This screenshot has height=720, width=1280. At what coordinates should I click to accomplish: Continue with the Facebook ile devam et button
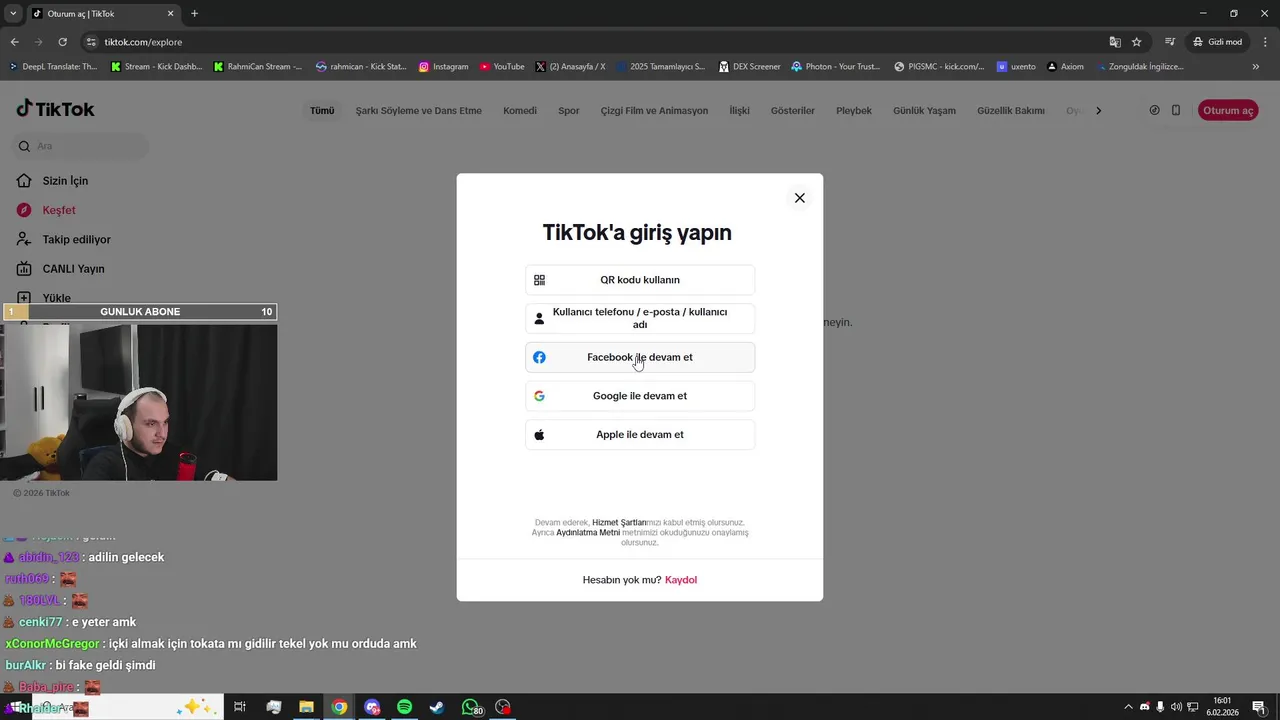click(640, 357)
